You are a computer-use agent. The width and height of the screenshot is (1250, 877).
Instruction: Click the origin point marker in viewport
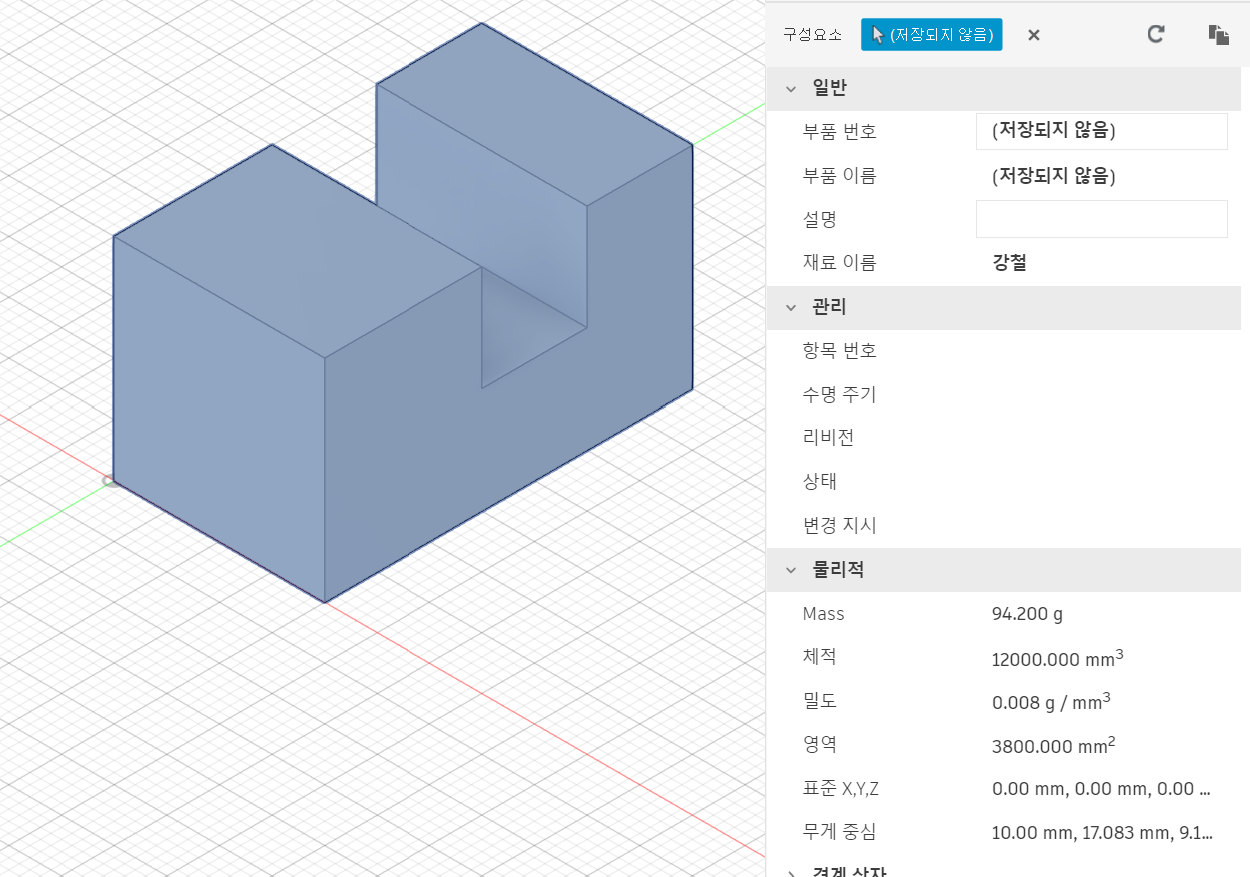click(108, 481)
